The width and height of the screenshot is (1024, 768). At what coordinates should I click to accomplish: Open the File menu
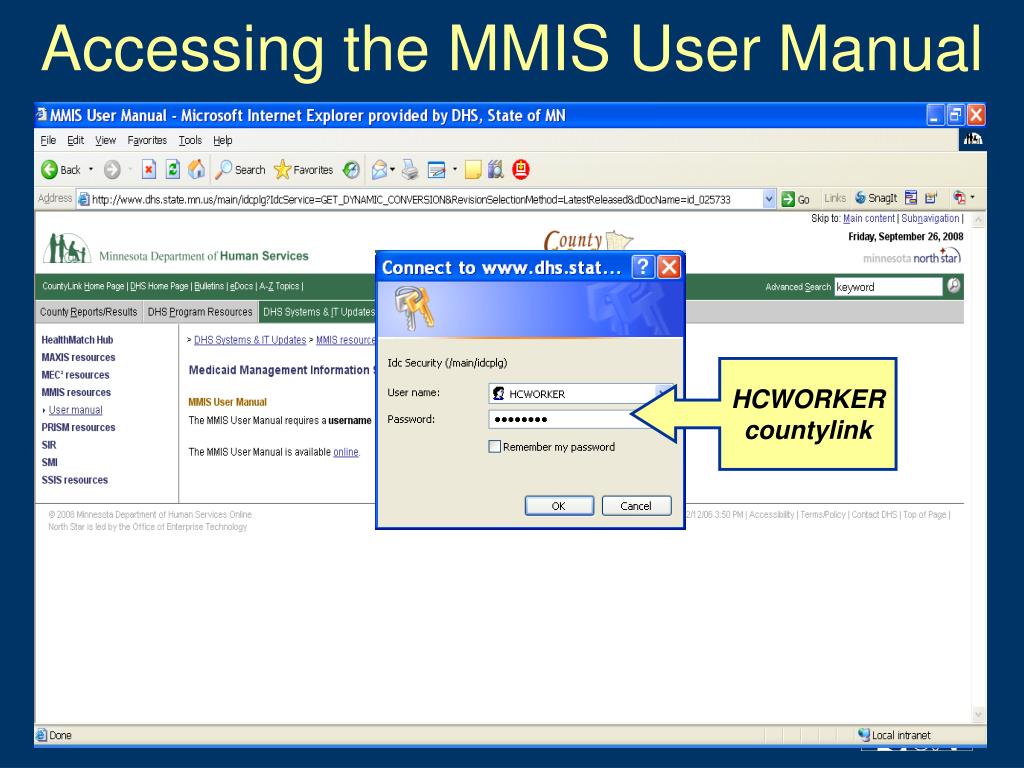[48, 140]
